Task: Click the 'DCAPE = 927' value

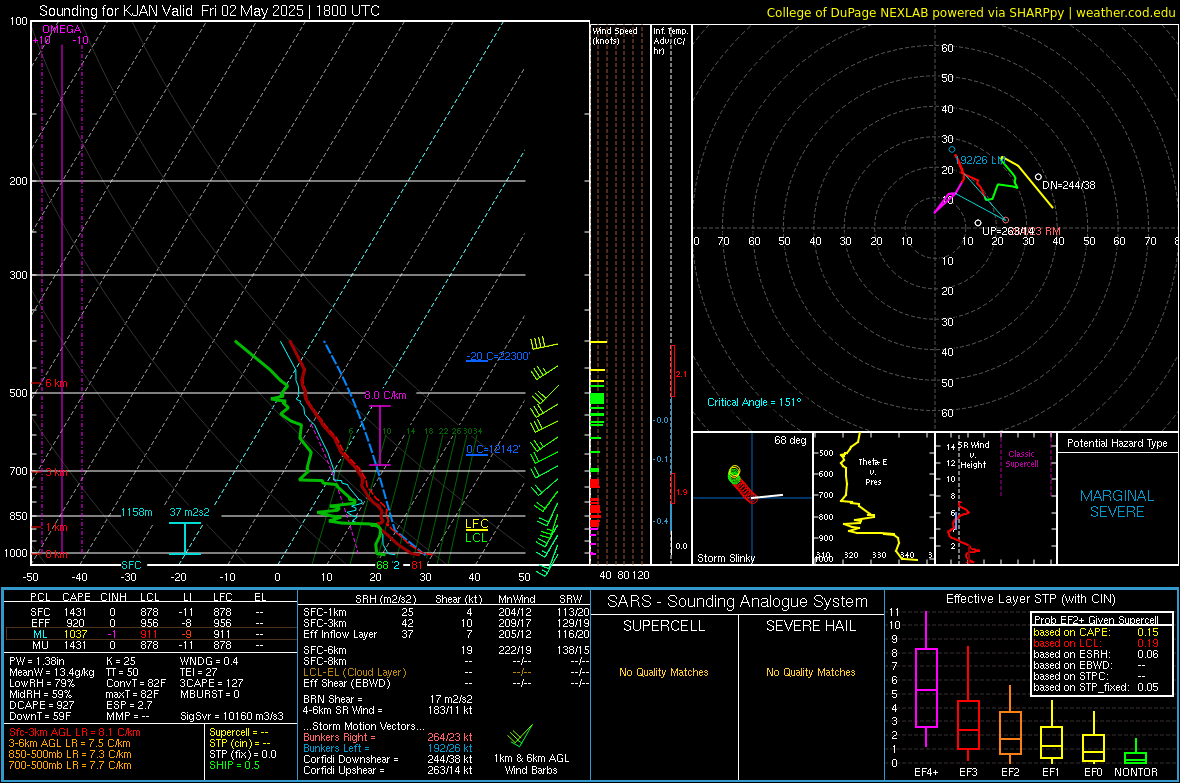Action: pyautogui.click(x=41, y=705)
